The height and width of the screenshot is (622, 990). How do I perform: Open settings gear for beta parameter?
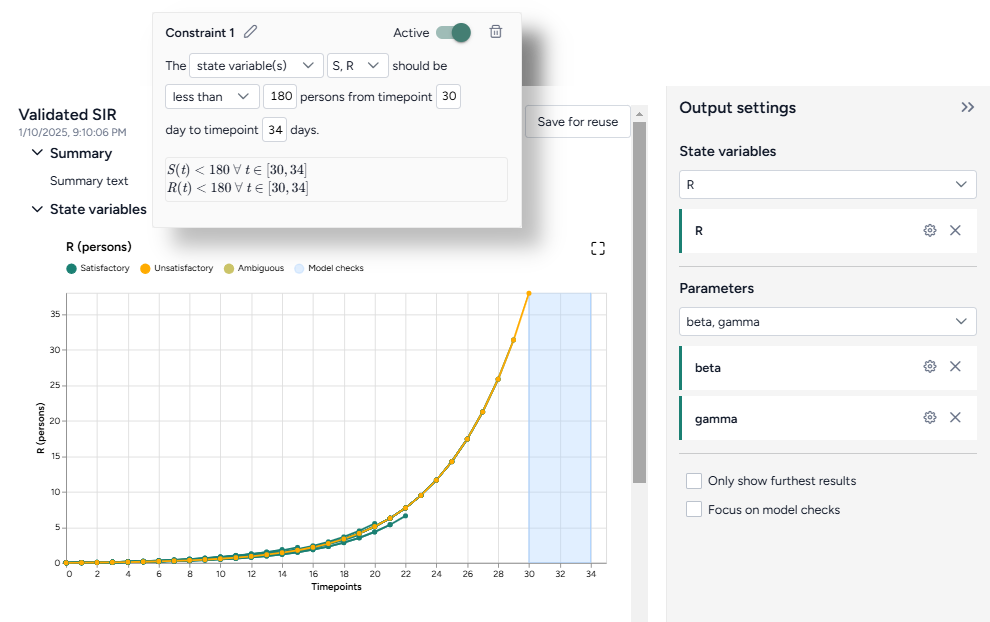930,367
